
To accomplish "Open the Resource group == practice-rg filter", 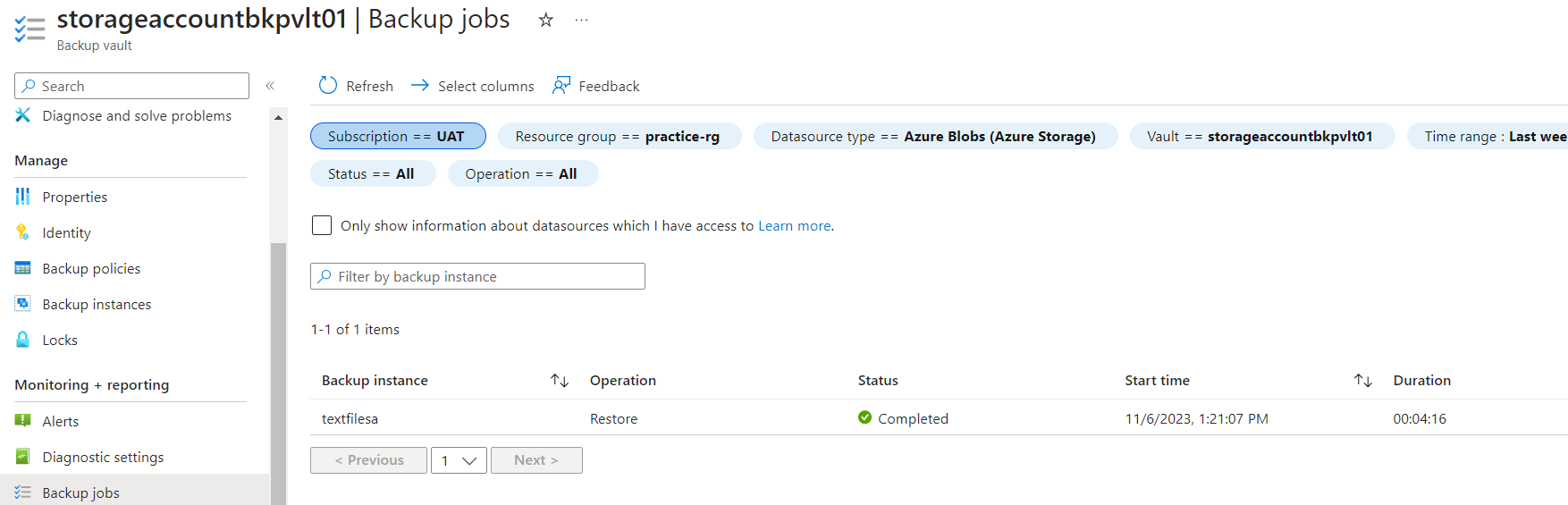I will (620, 136).
